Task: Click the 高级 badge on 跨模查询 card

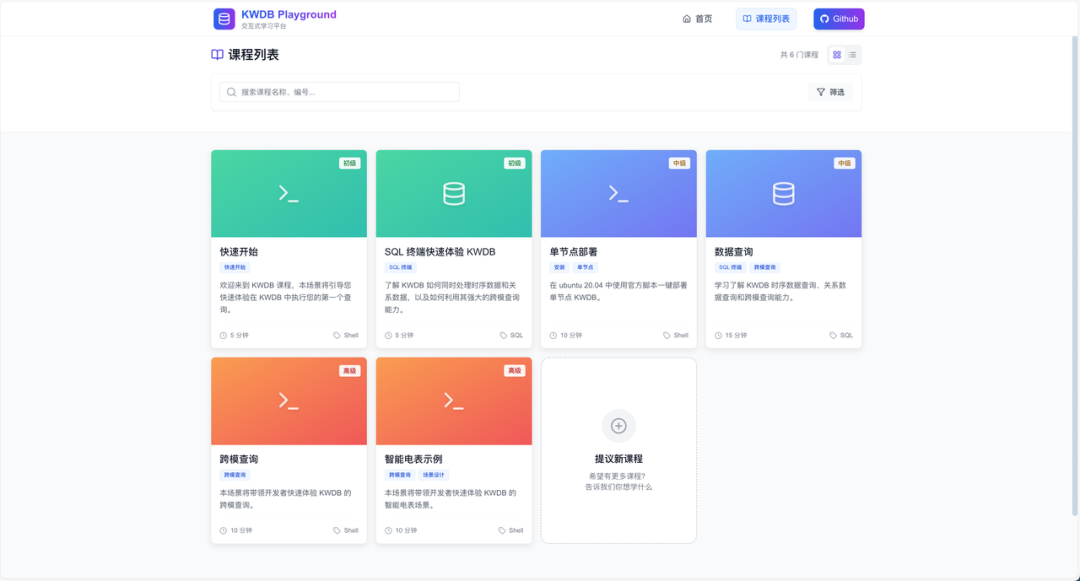Action: coord(350,371)
